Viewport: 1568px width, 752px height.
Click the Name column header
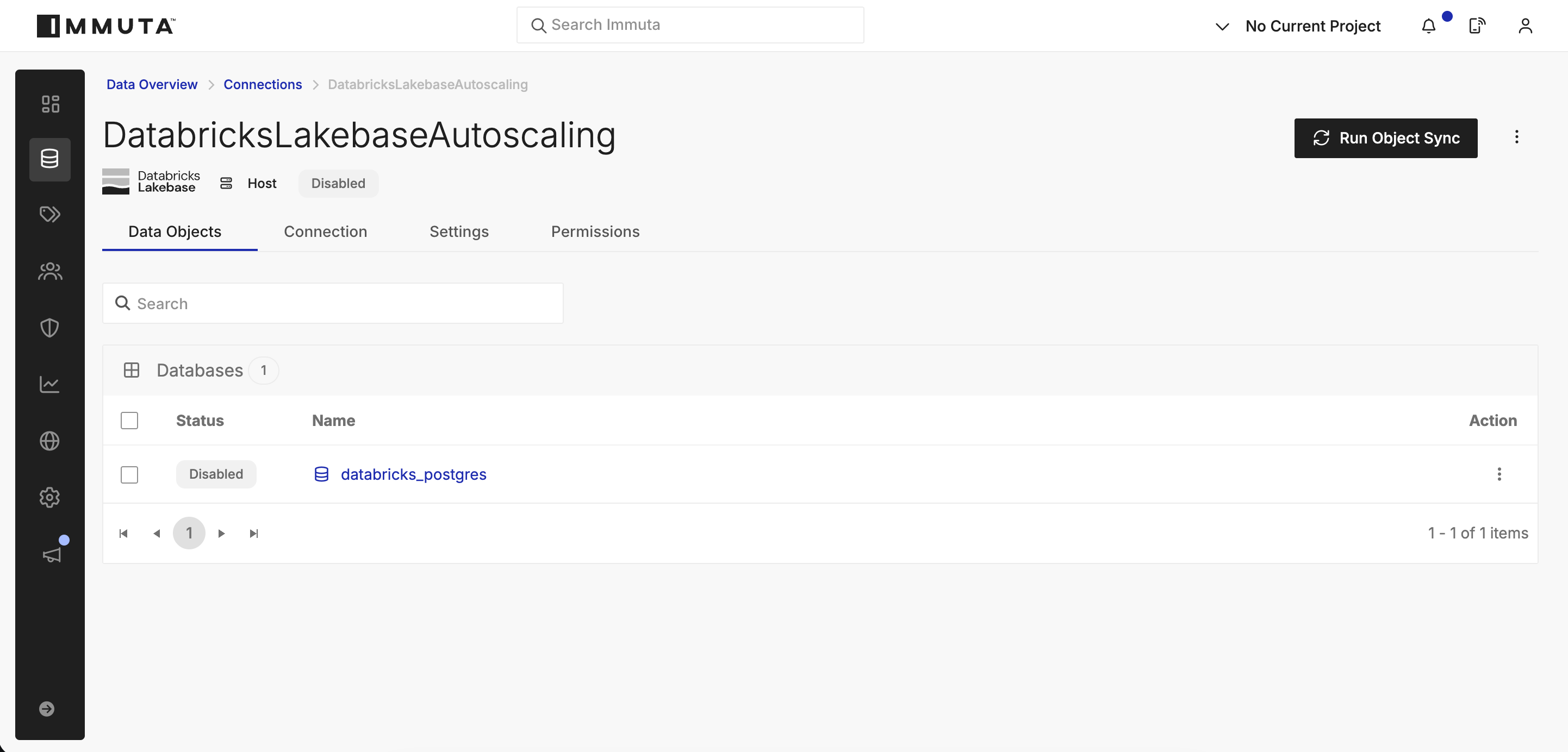pos(334,421)
